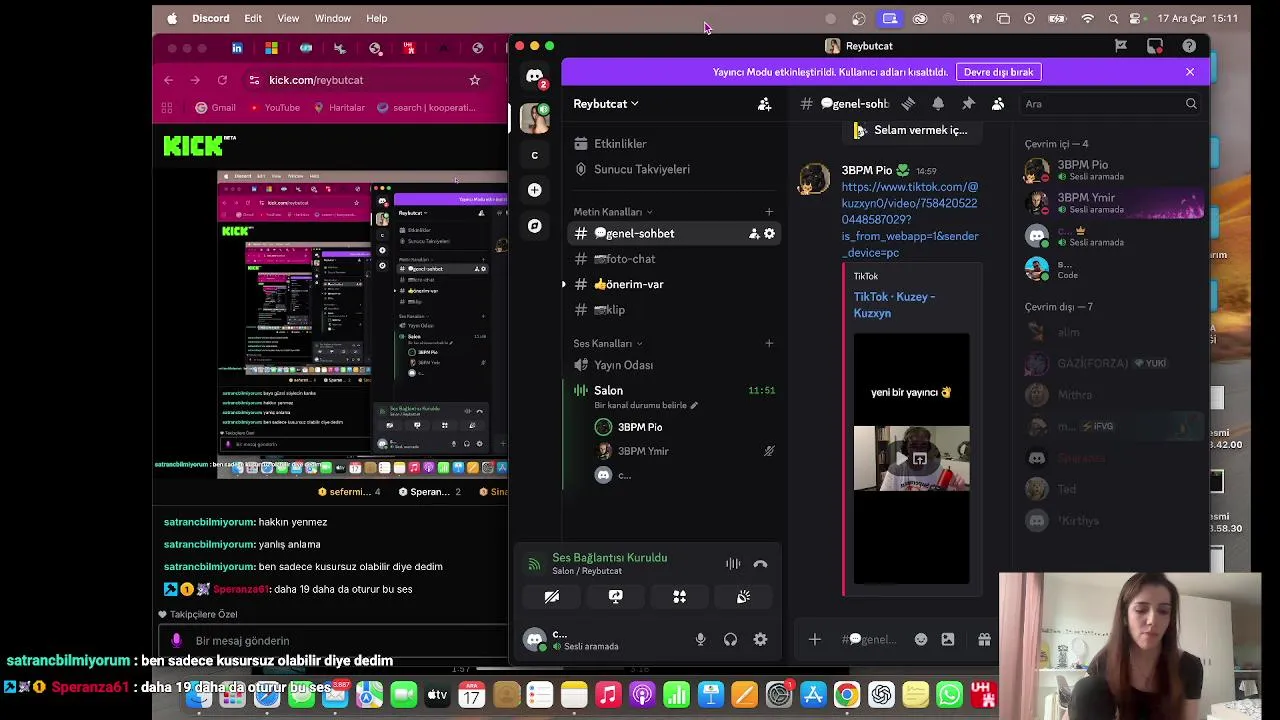Open soundboard in voice panel

(743, 597)
